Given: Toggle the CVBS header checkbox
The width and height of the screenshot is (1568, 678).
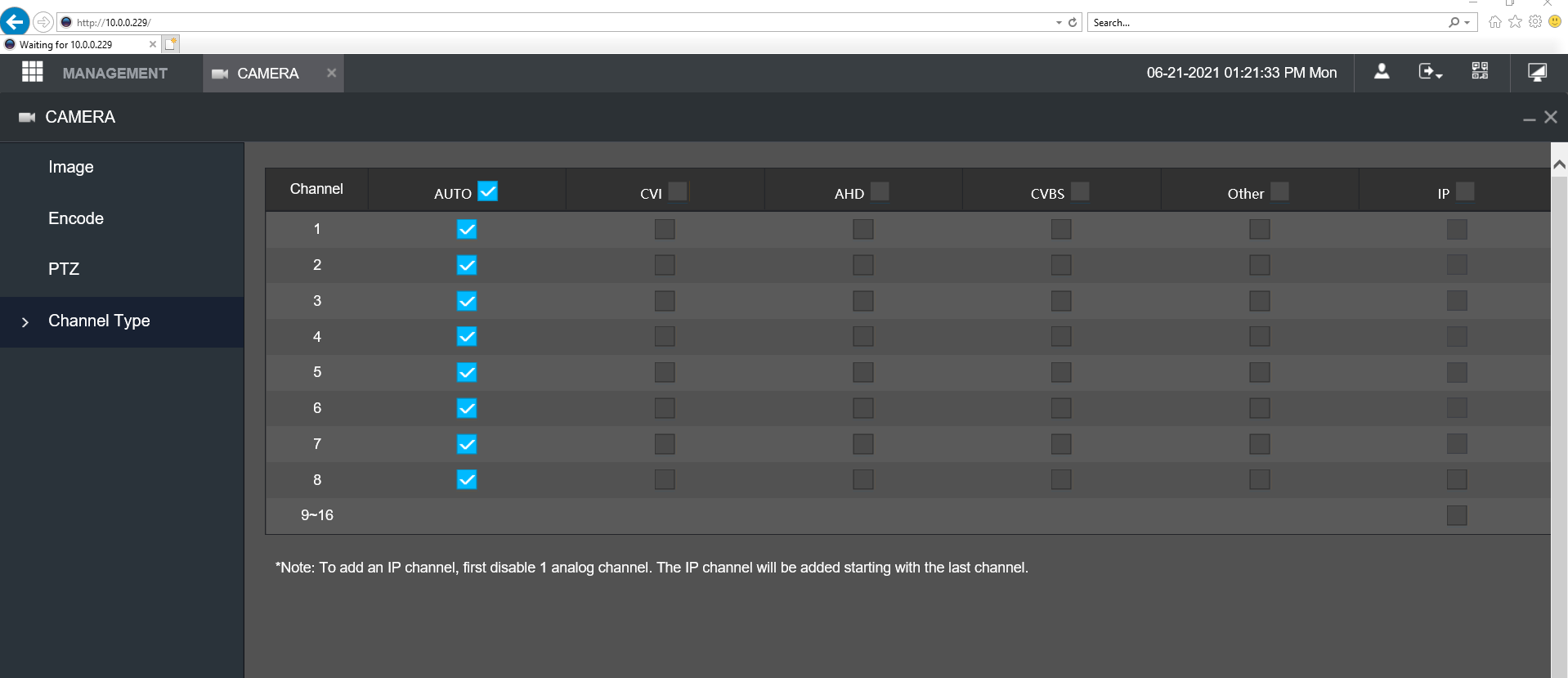Looking at the screenshot, I should [x=1080, y=191].
